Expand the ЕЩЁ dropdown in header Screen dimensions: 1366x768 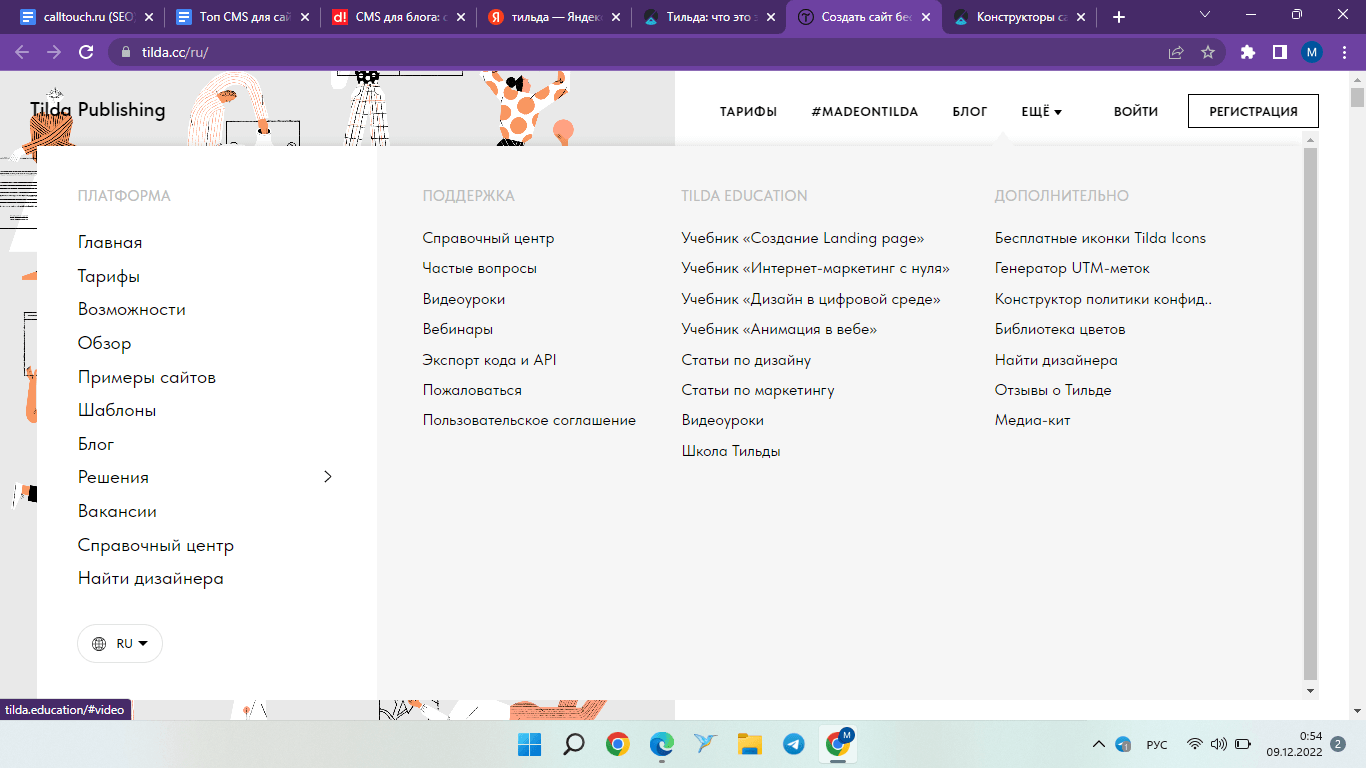pos(1041,111)
